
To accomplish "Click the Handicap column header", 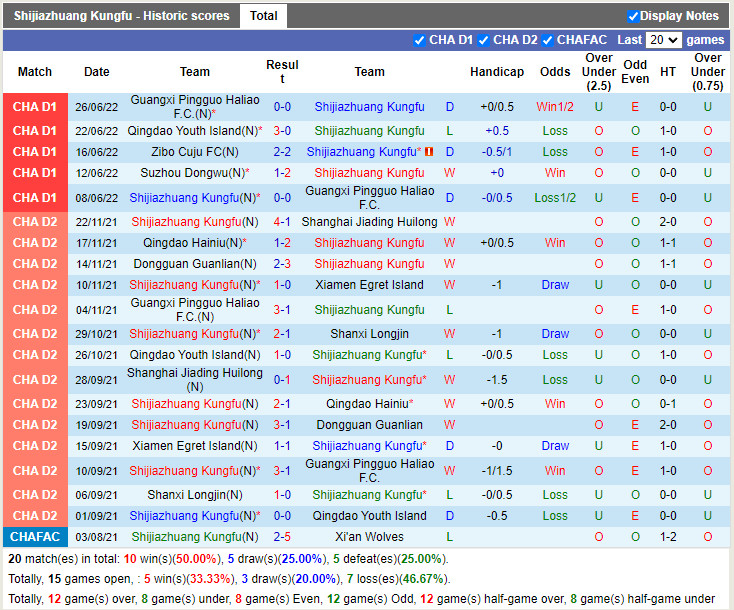I will coord(497,72).
